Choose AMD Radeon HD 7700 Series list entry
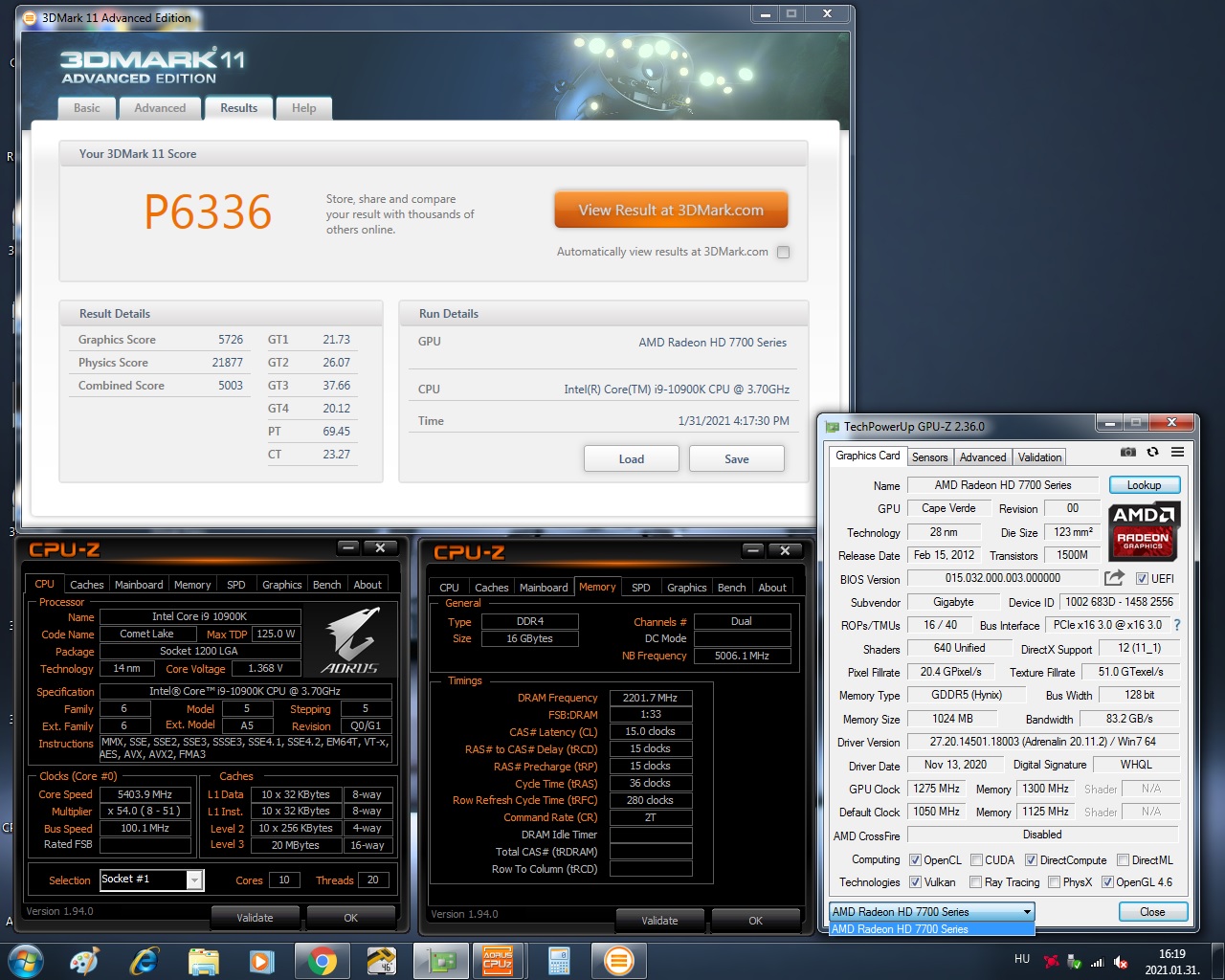 tap(931, 929)
